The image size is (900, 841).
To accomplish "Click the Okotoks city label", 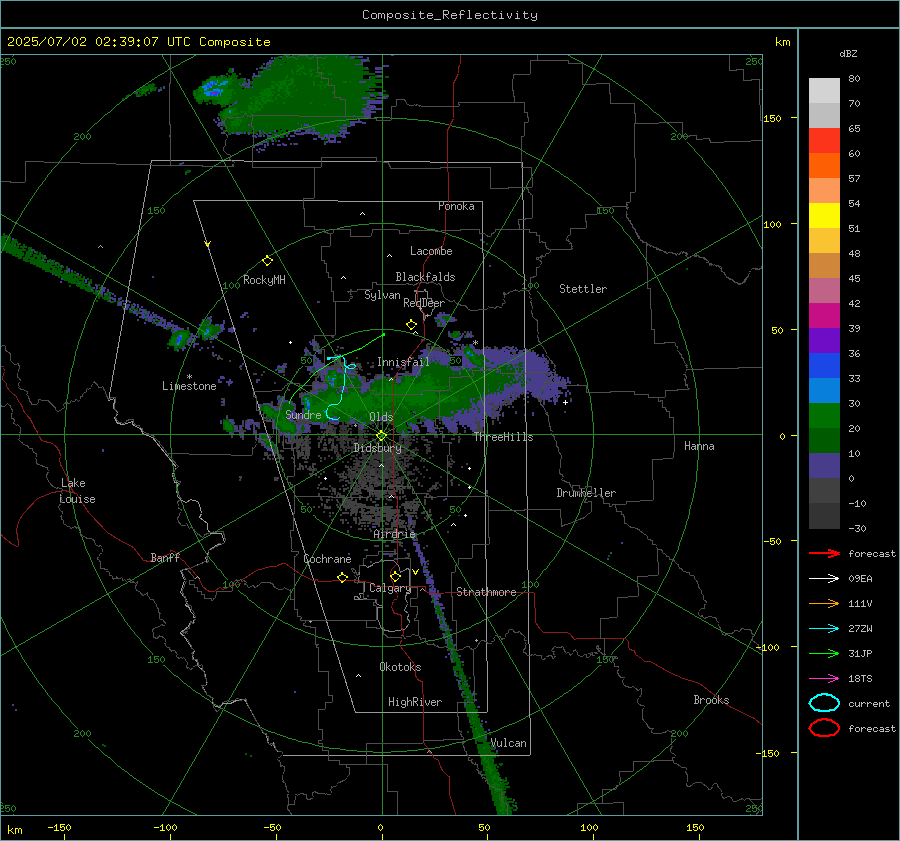I will pyautogui.click(x=400, y=667).
